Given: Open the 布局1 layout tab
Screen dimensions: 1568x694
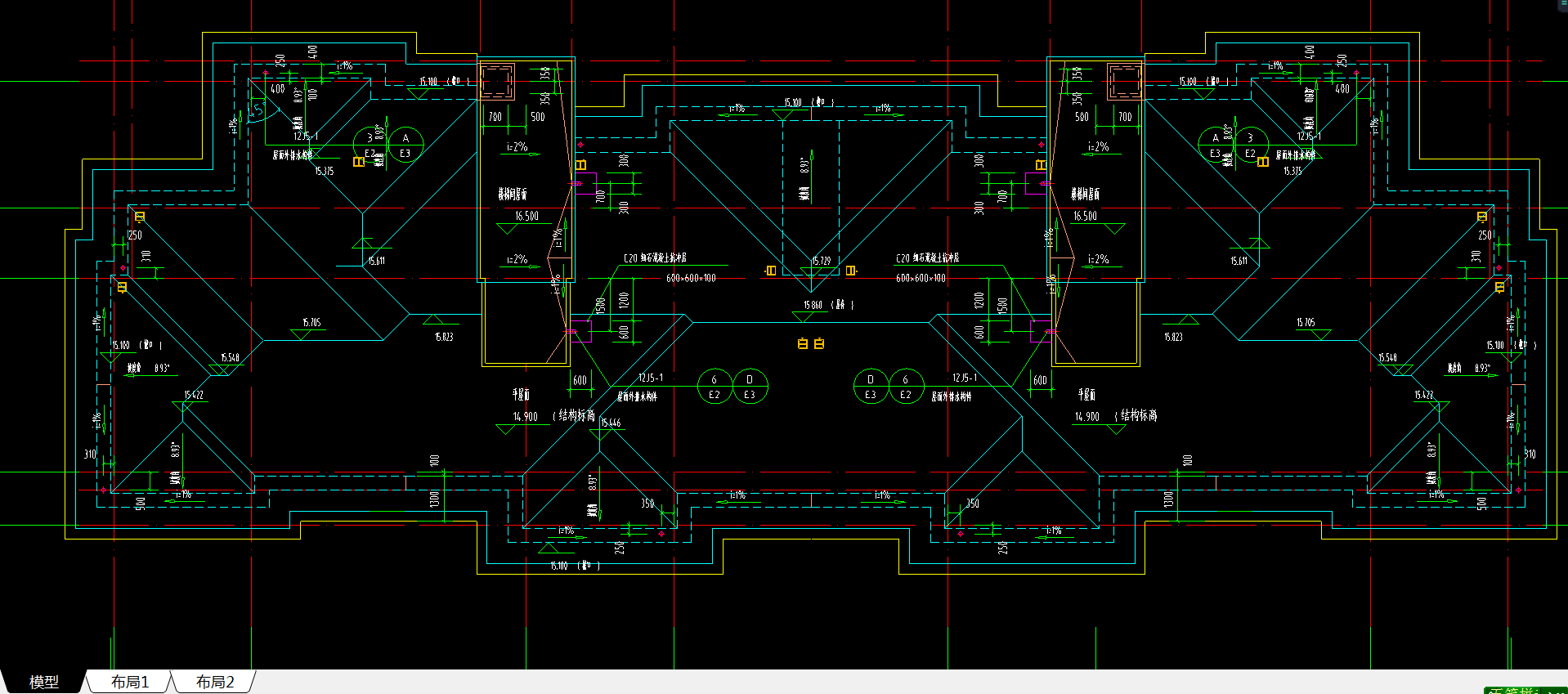Looking at the screenshot, I should click(130, 682).
